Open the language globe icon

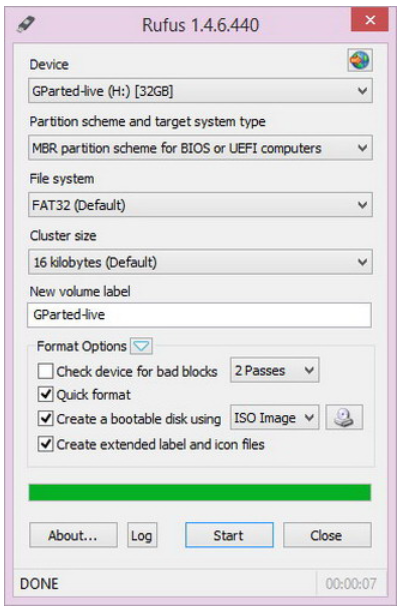click(x=360, y=60)
